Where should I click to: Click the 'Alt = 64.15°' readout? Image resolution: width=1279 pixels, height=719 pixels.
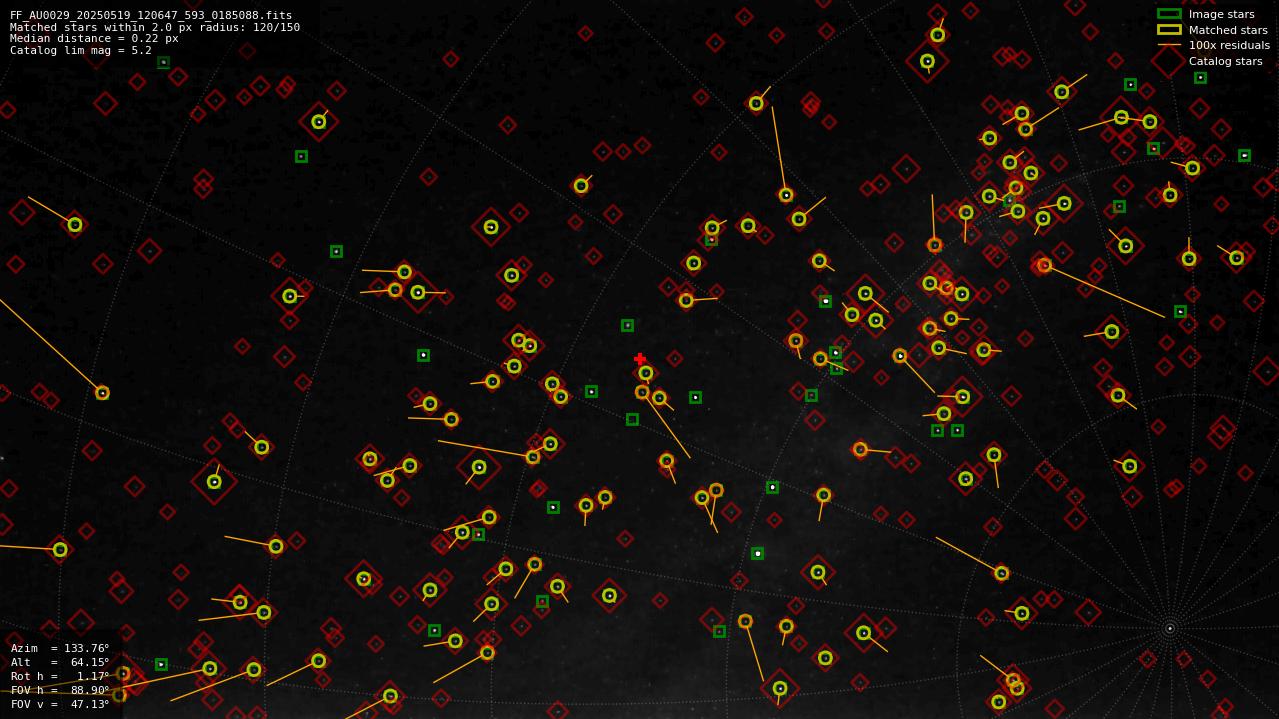[60, 662]
